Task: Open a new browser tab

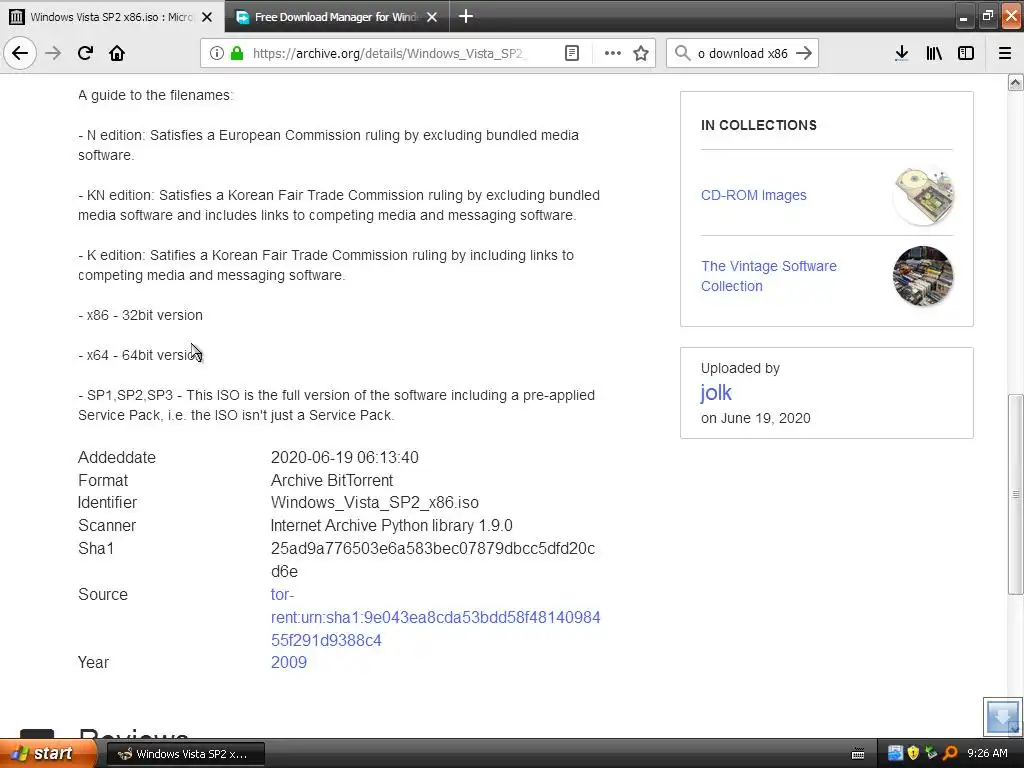Action: pos(466,16)
